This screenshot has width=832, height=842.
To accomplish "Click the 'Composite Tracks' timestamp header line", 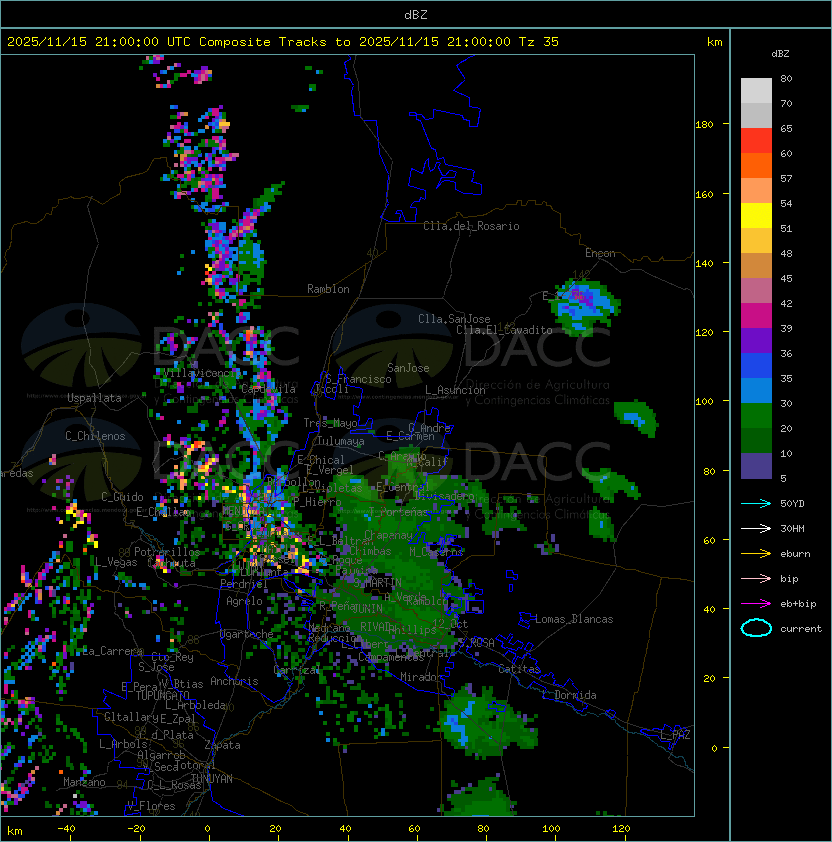I will (283, 42).
